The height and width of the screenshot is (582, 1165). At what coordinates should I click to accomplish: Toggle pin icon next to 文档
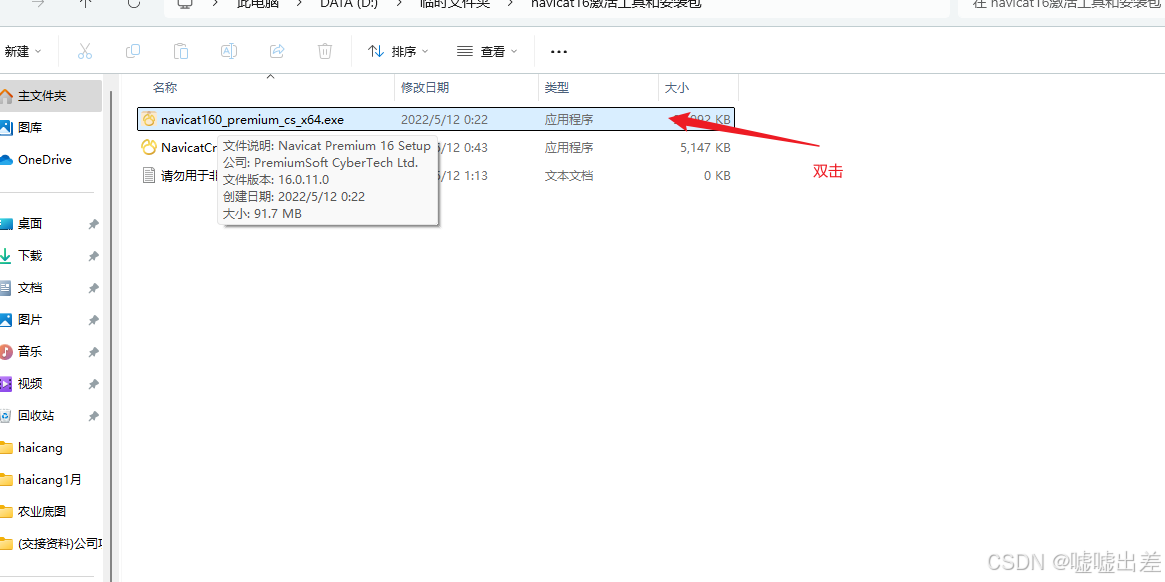94,288
